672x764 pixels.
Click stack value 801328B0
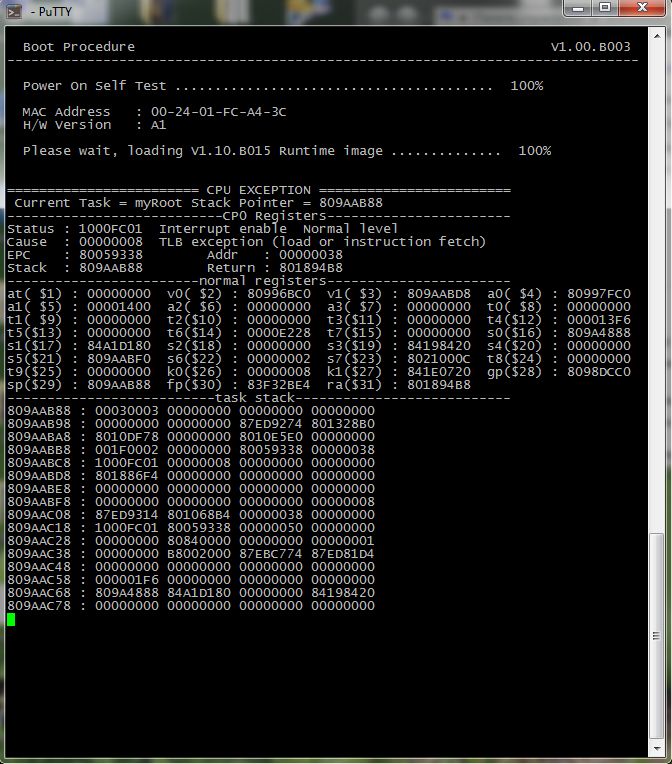pyautogui.click(x=343, y=424)
